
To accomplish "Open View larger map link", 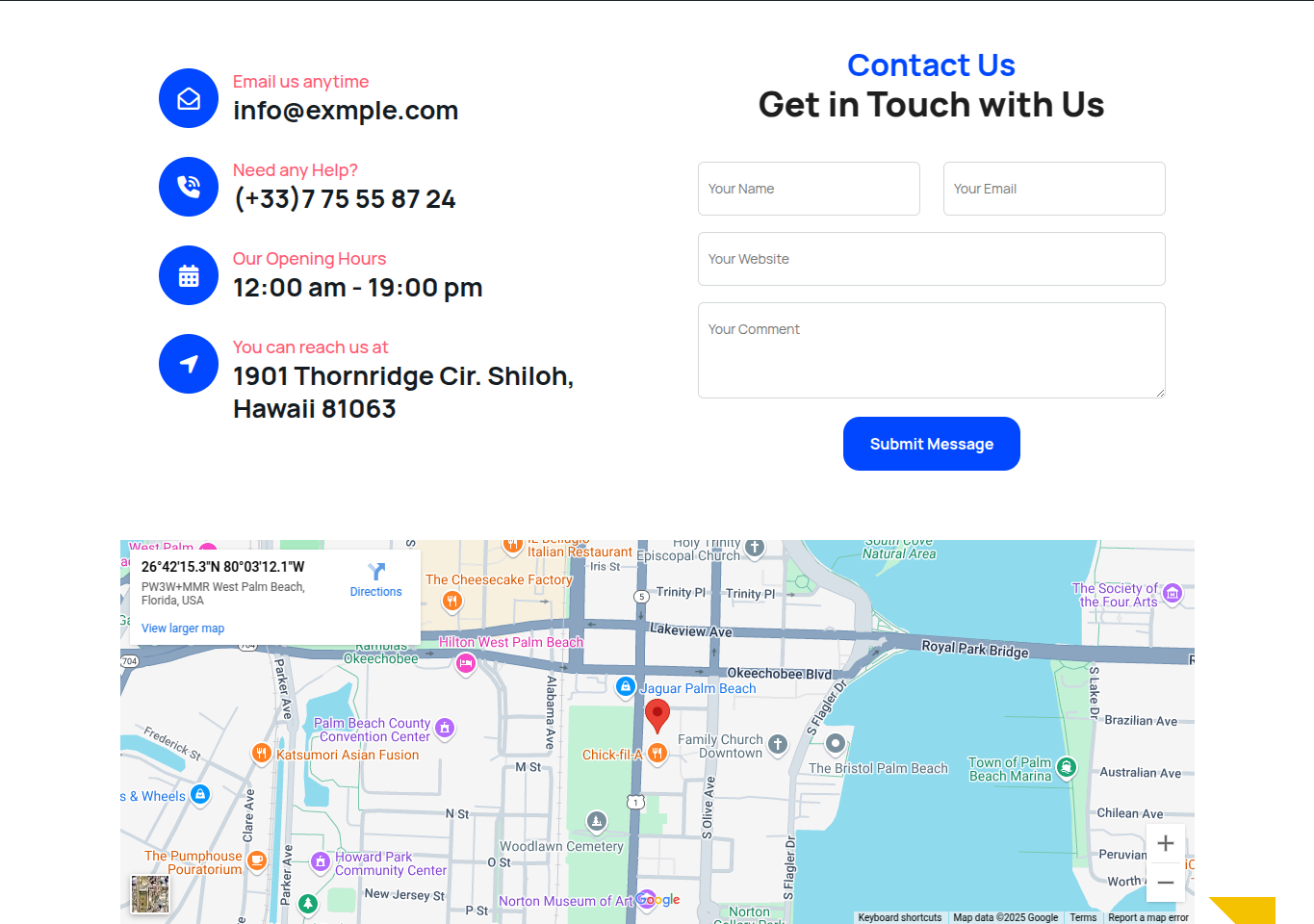I will [183, 629].
